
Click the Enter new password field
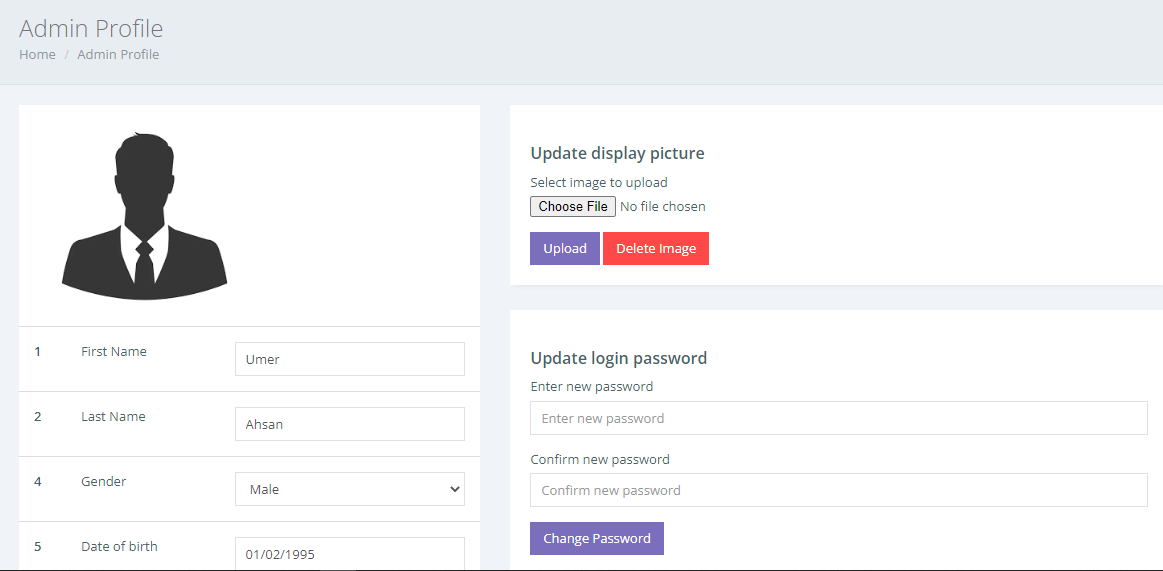click(839, 418)
